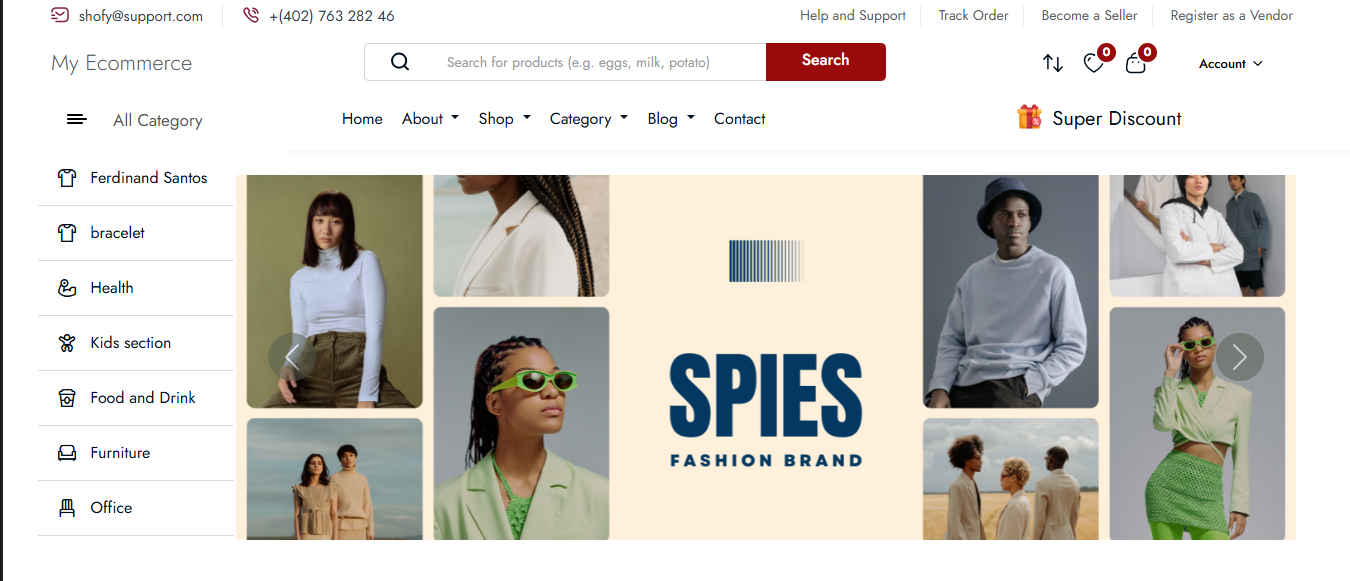Select the Kids section category

(x=130, y=343)
